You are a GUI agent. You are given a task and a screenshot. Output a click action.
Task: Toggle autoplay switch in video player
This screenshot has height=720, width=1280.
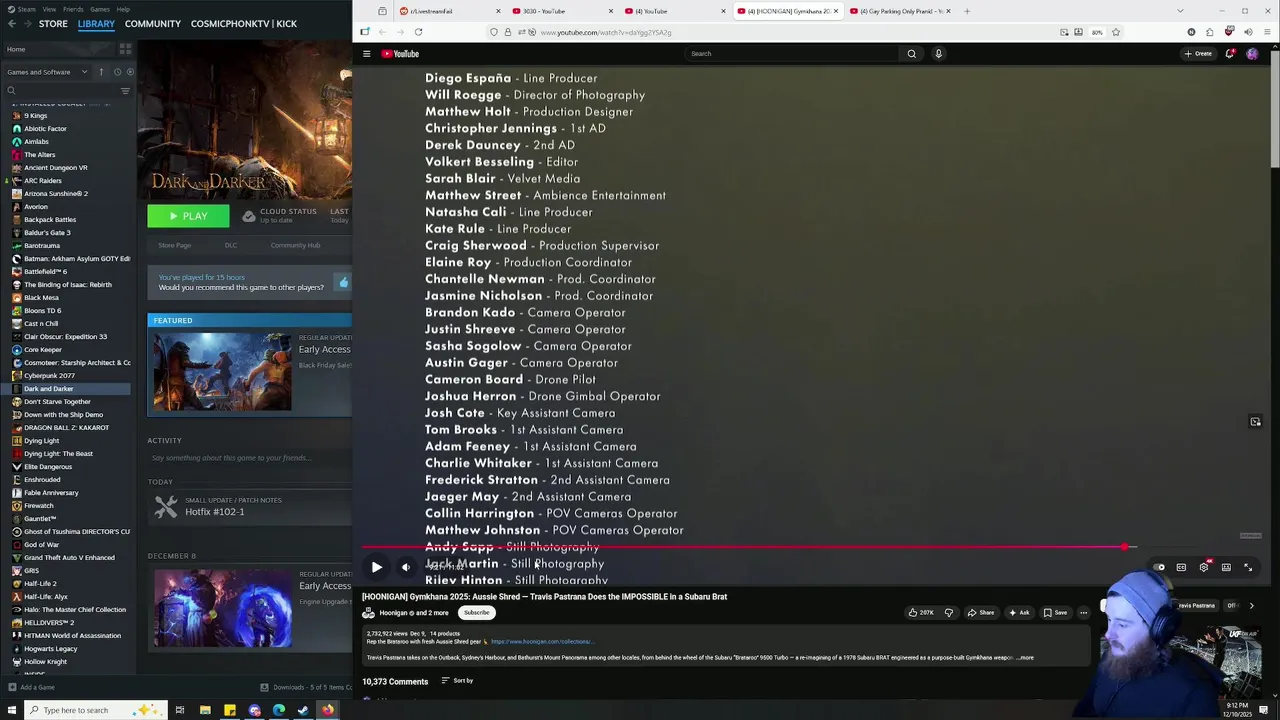(x=1159, y=567)
